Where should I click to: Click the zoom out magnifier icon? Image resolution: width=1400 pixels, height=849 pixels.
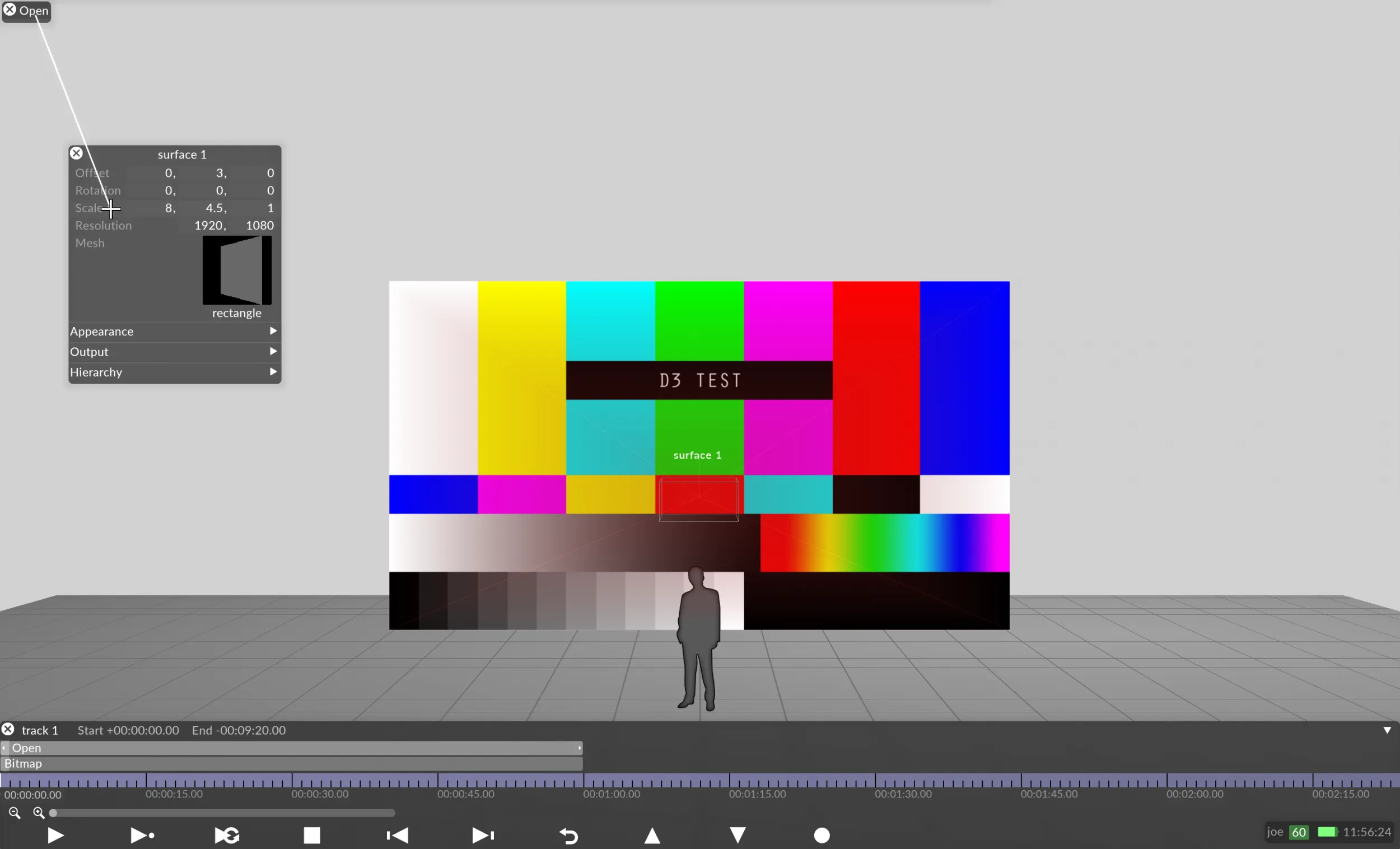coord(13,812)
